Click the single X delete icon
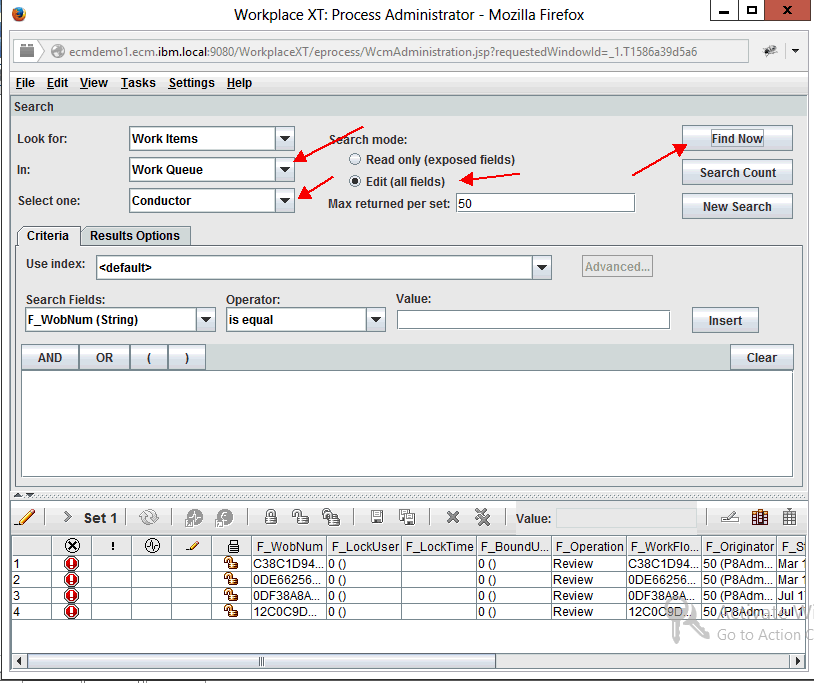 [x=453, y=517]
